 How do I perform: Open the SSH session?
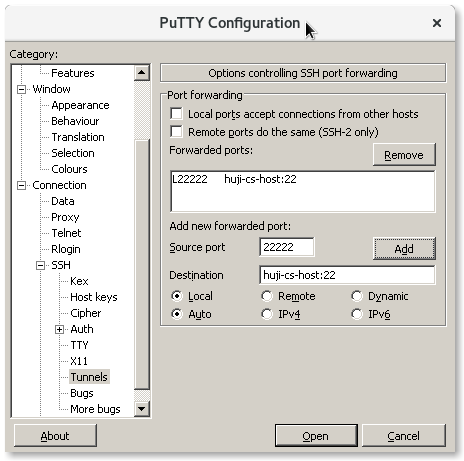coord(316,436)
